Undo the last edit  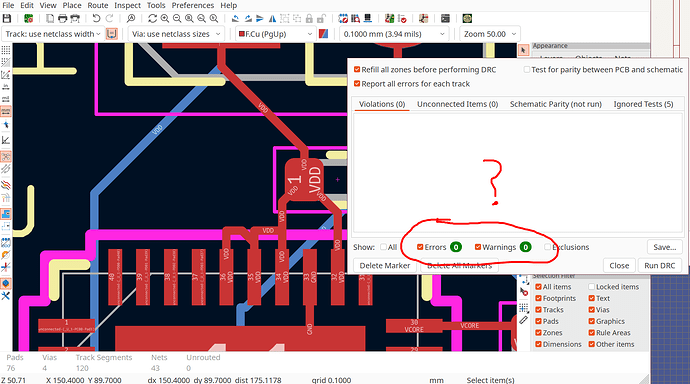coord(96,18)
